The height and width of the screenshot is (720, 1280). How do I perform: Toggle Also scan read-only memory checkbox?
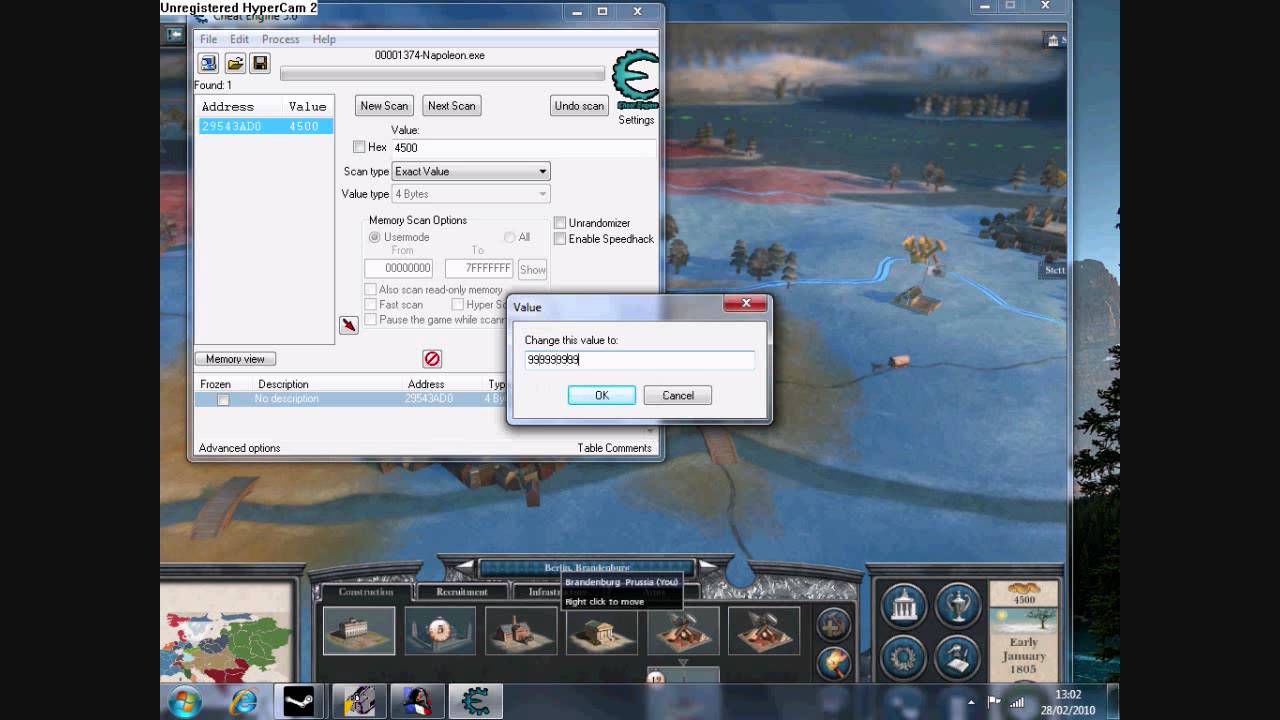coord(370,290)
